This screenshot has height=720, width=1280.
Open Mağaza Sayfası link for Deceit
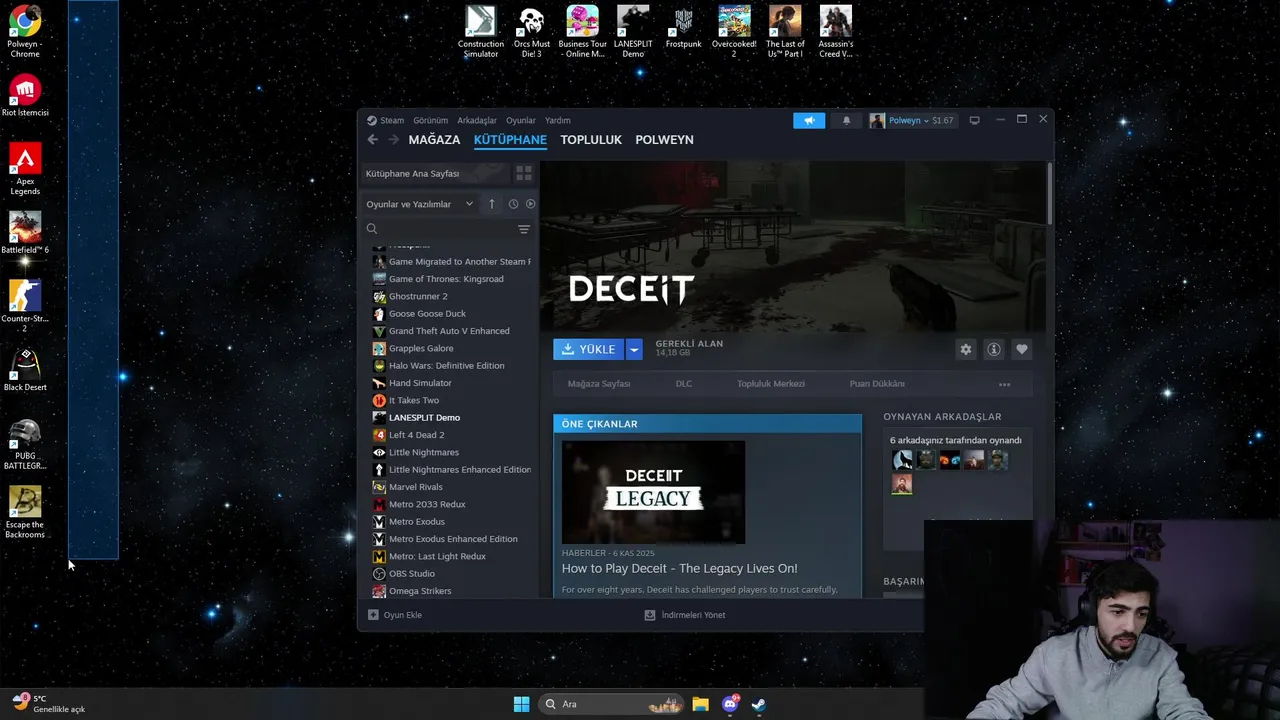click(x=599, y=384)
